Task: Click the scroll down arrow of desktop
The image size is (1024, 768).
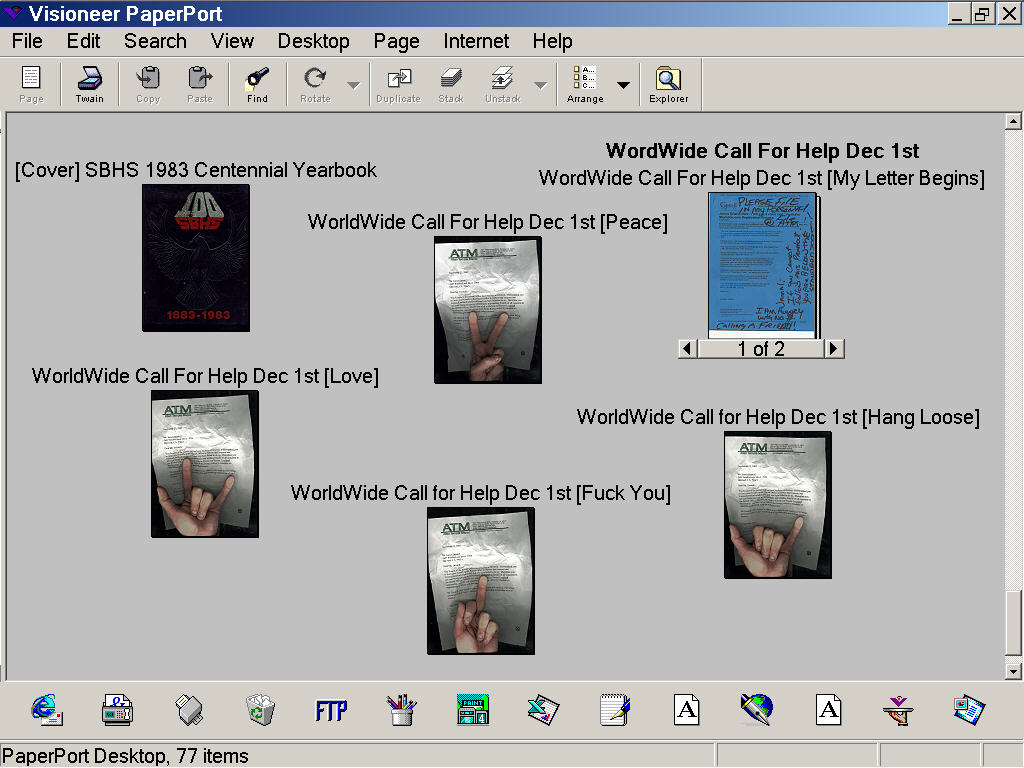Action: 1013,671
